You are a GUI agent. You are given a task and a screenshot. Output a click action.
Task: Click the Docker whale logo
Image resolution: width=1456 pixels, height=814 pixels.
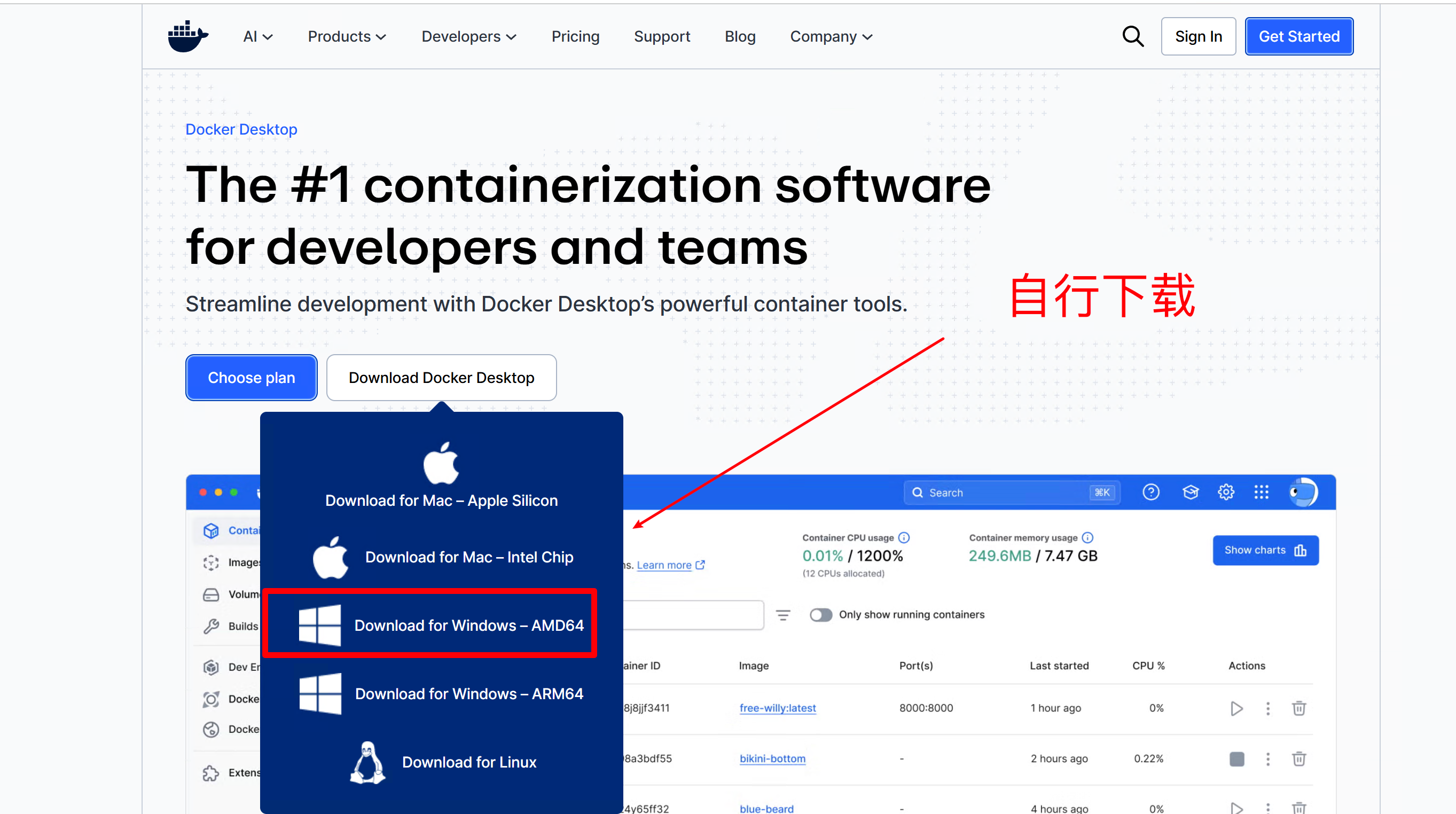click(187, 37)
